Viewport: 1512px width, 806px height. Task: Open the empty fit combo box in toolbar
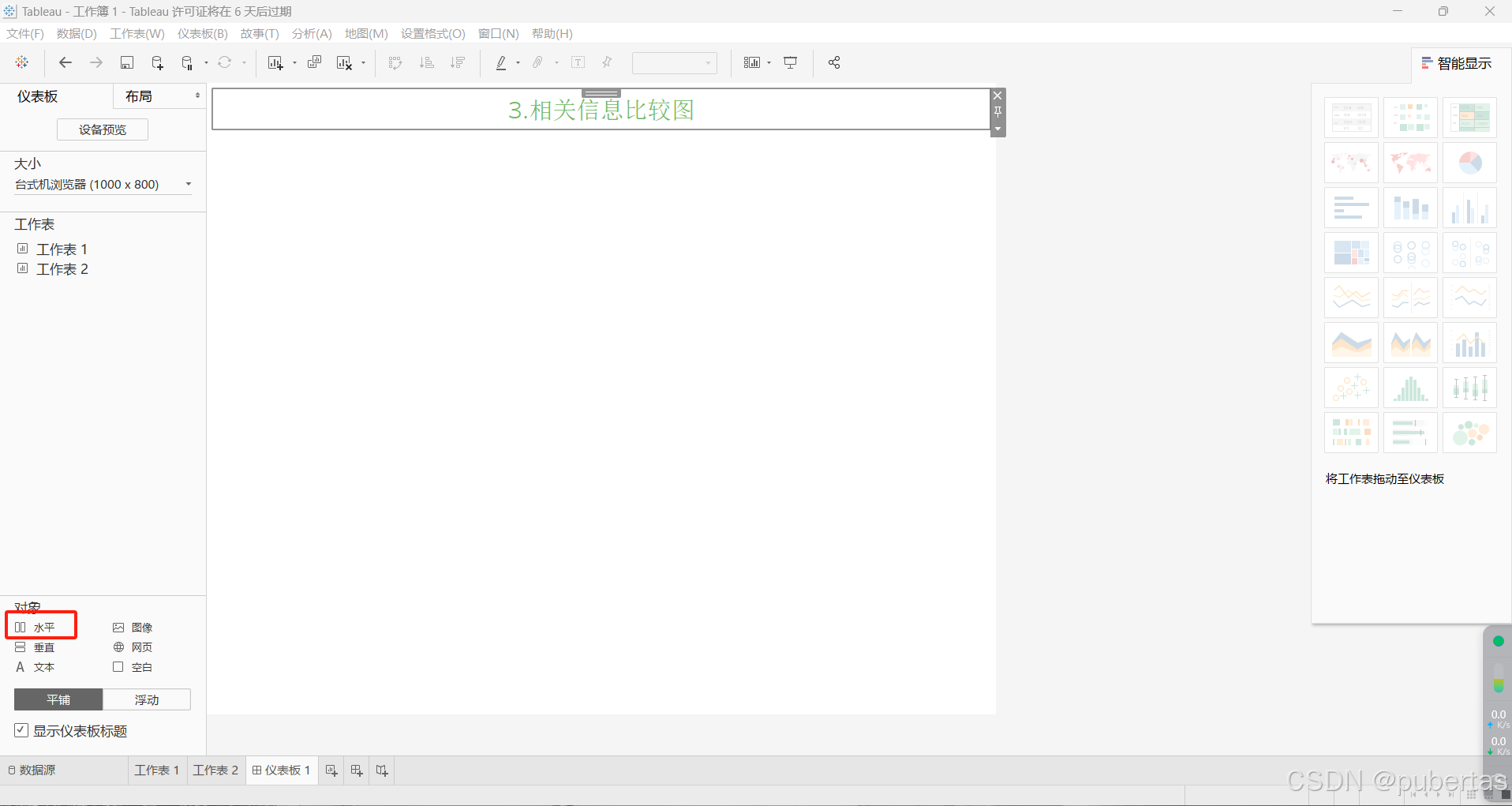[674, 62]
